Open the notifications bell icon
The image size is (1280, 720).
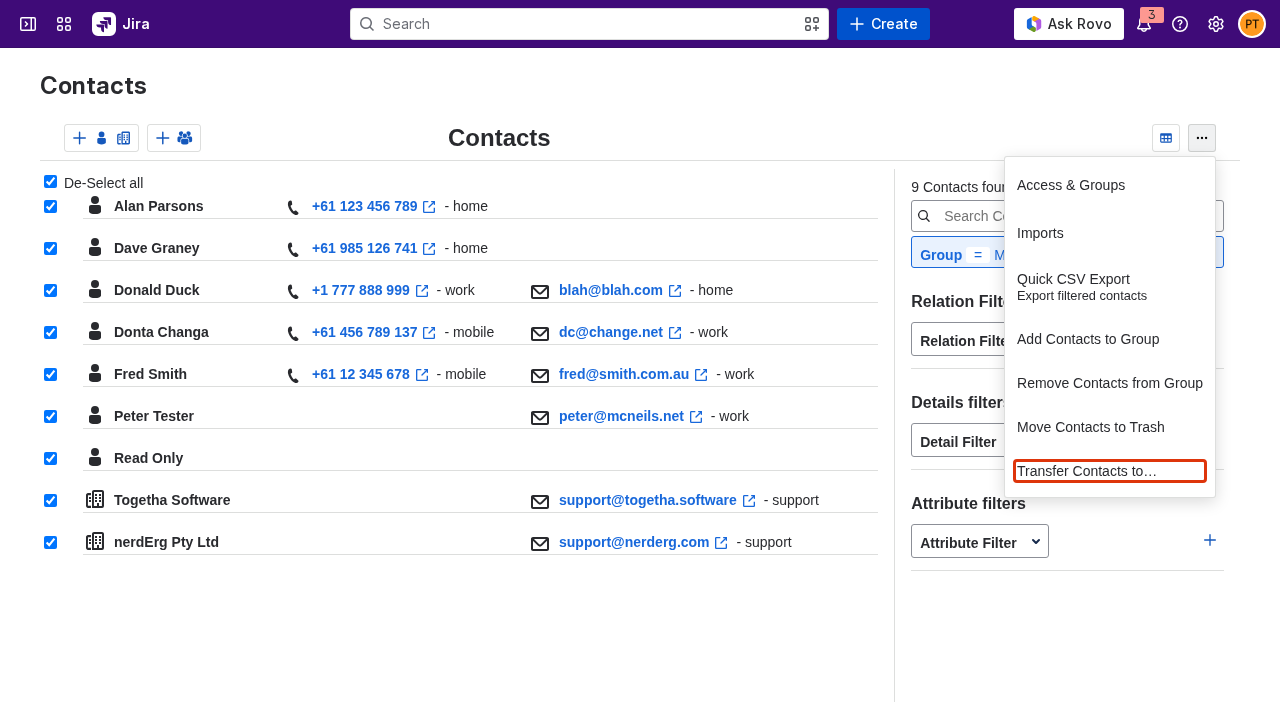tap(1144, 24)
